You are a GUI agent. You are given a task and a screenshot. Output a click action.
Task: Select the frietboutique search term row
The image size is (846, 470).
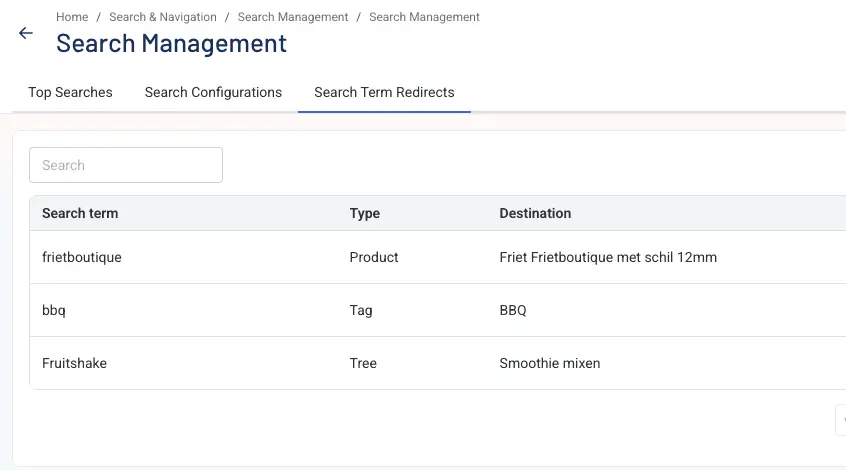click(x=438, y=257)
